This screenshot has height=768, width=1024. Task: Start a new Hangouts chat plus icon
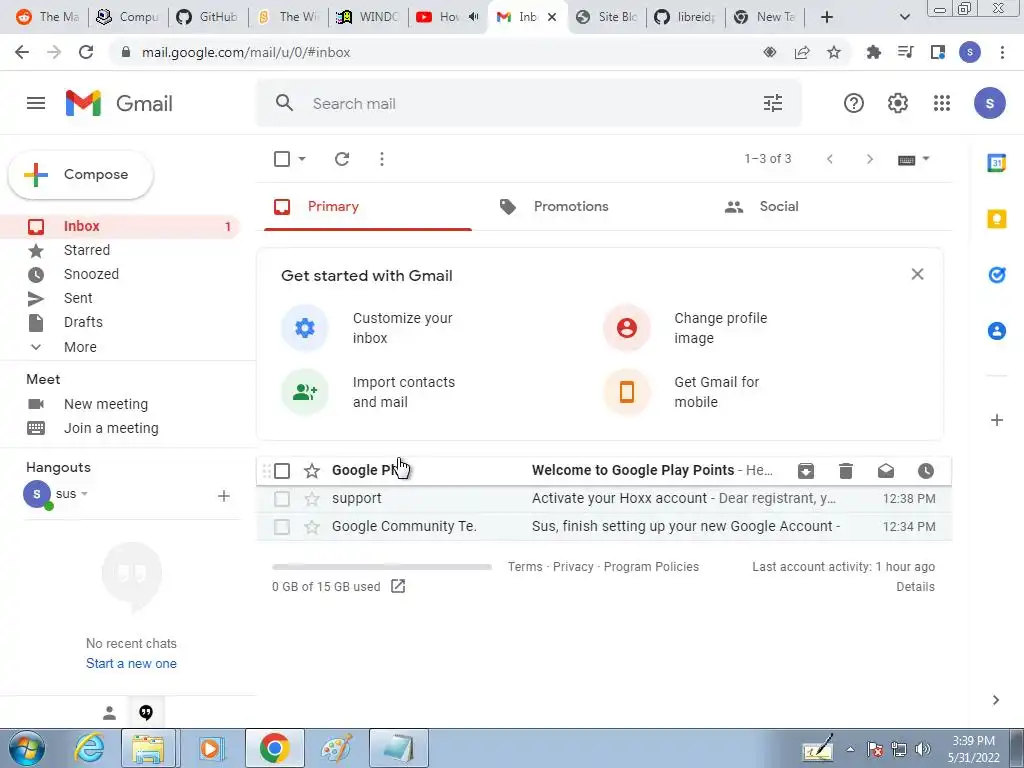tap(223, 496)
